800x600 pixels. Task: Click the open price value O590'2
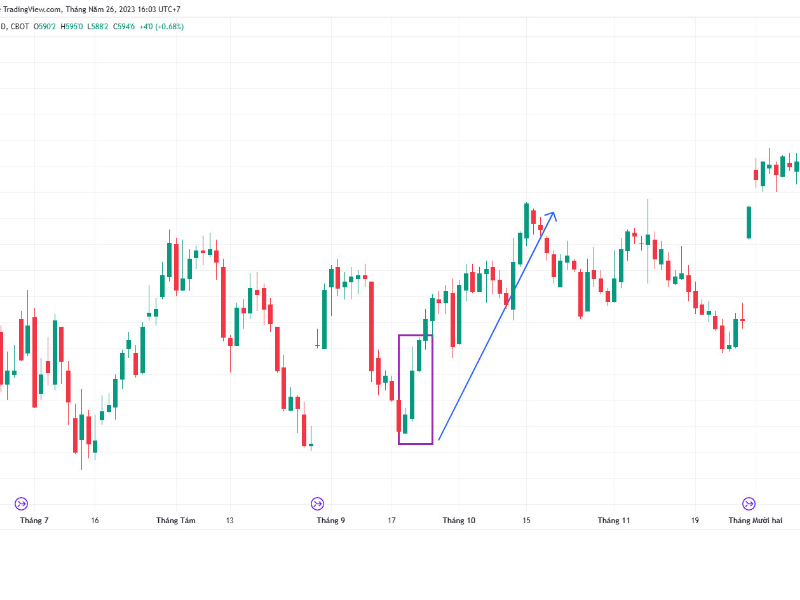click(45, 26)
